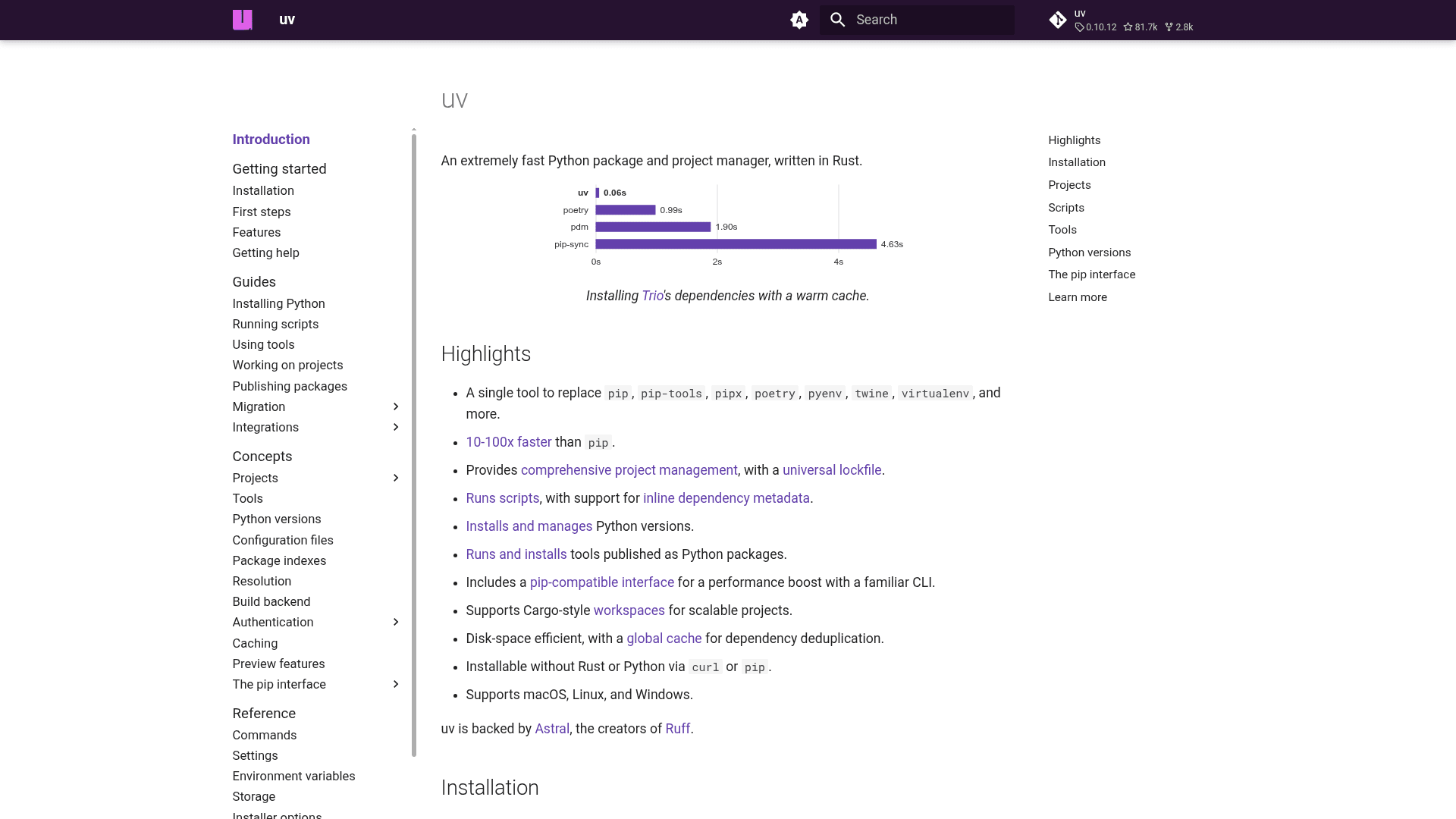Toggle the light/dark theme switcher icon
The image size is (1456, 819).
tap(799, 20)
